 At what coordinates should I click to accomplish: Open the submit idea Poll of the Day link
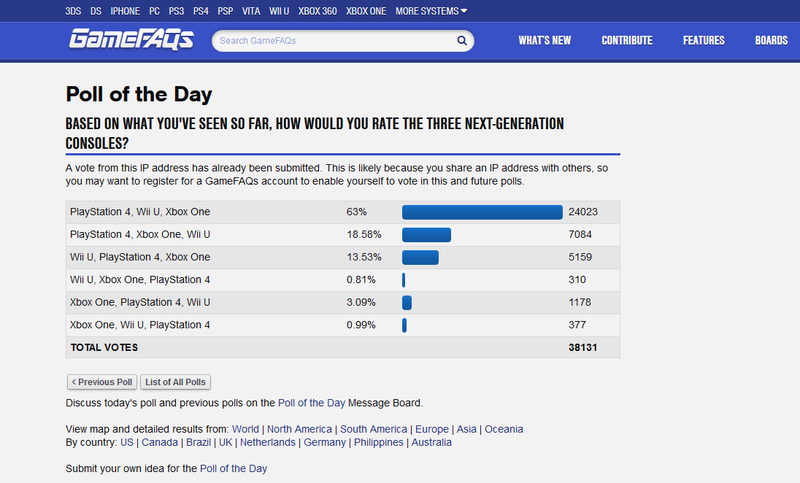click(233, 468)
